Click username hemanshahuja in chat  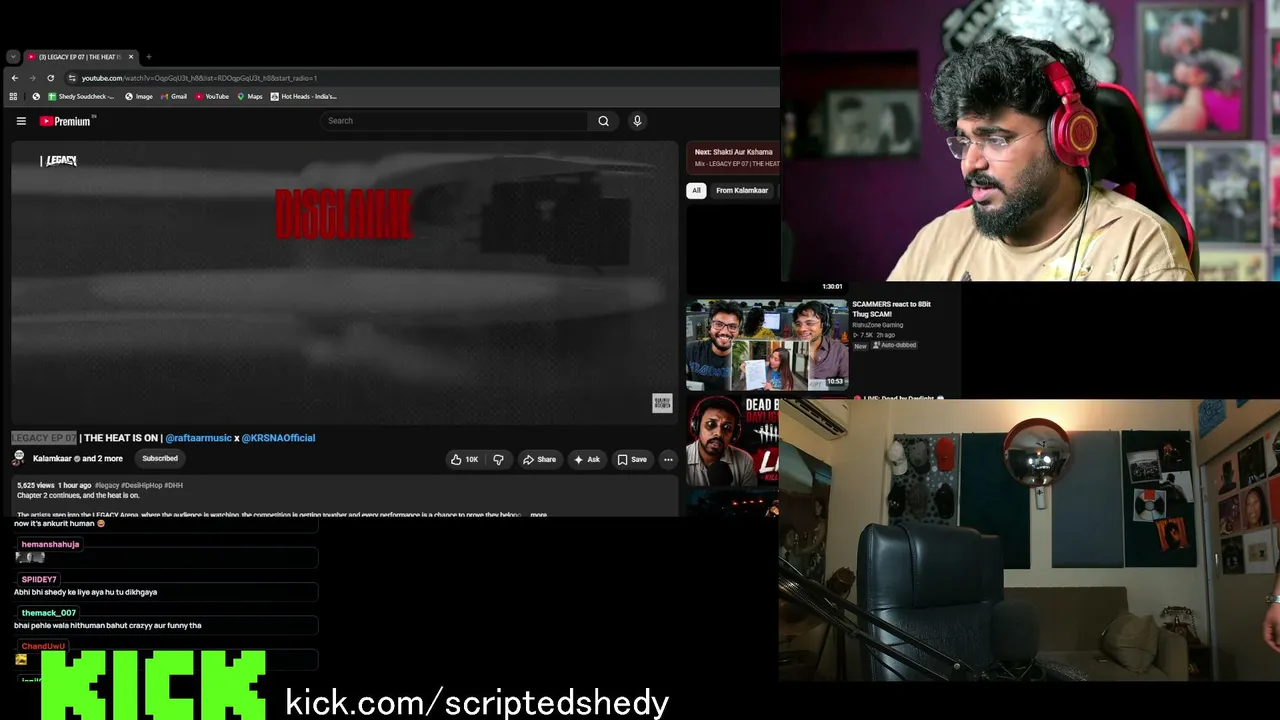50,545
